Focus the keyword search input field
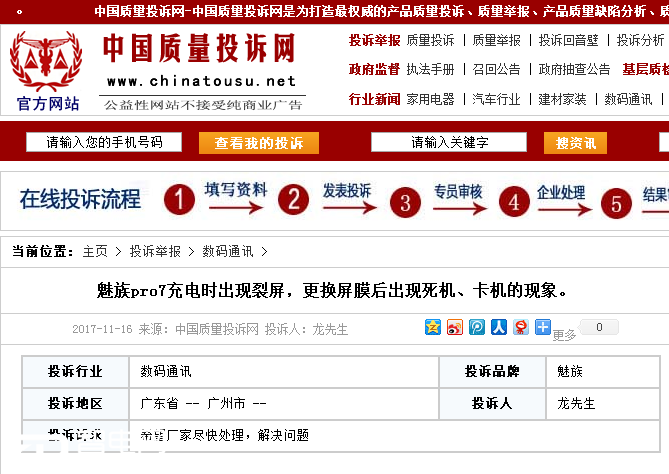The height and width of the screenshot is (474, 669). 449,142
